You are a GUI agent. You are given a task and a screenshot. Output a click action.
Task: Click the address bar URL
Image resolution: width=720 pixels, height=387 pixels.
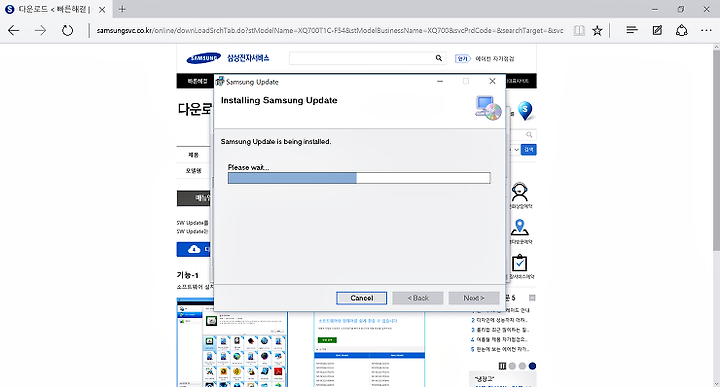(x=330, y=31)
